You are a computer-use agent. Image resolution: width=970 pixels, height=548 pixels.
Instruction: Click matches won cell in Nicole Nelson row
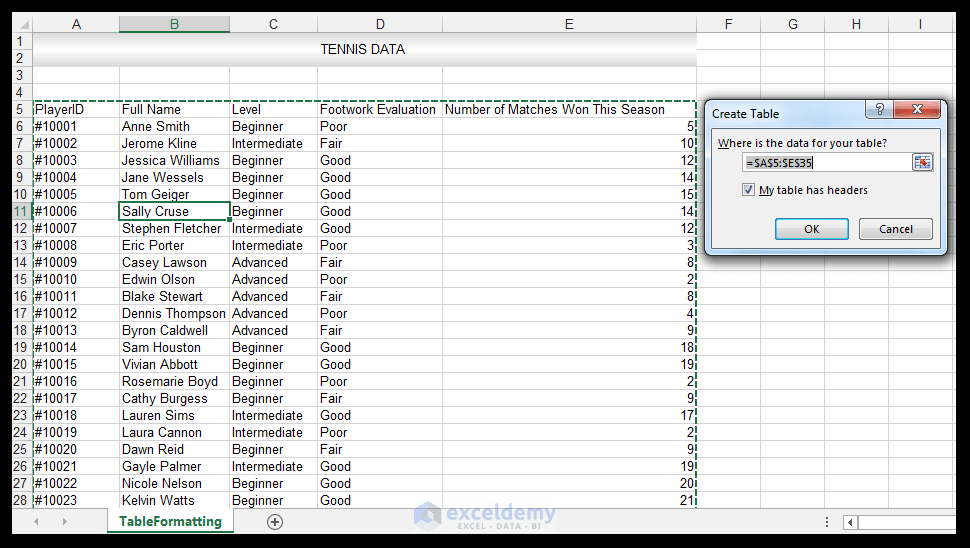(569, 484)
